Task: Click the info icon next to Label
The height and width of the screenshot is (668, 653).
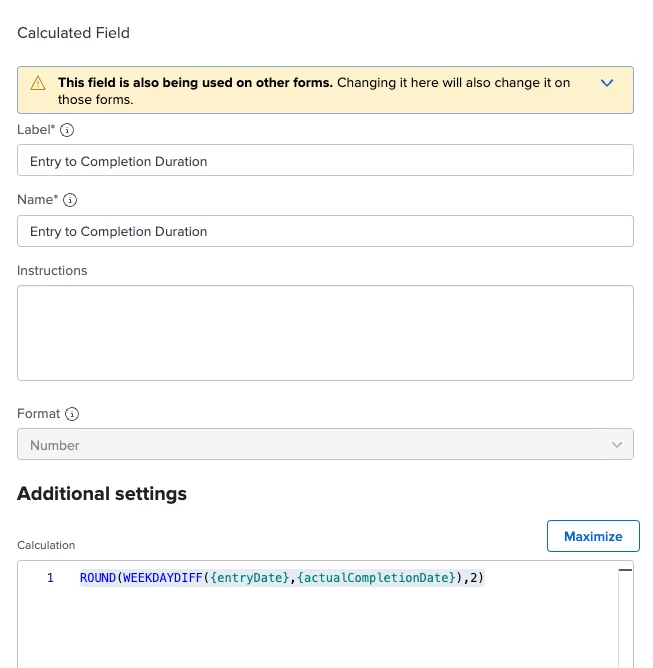Action: [x=67, y=130]
